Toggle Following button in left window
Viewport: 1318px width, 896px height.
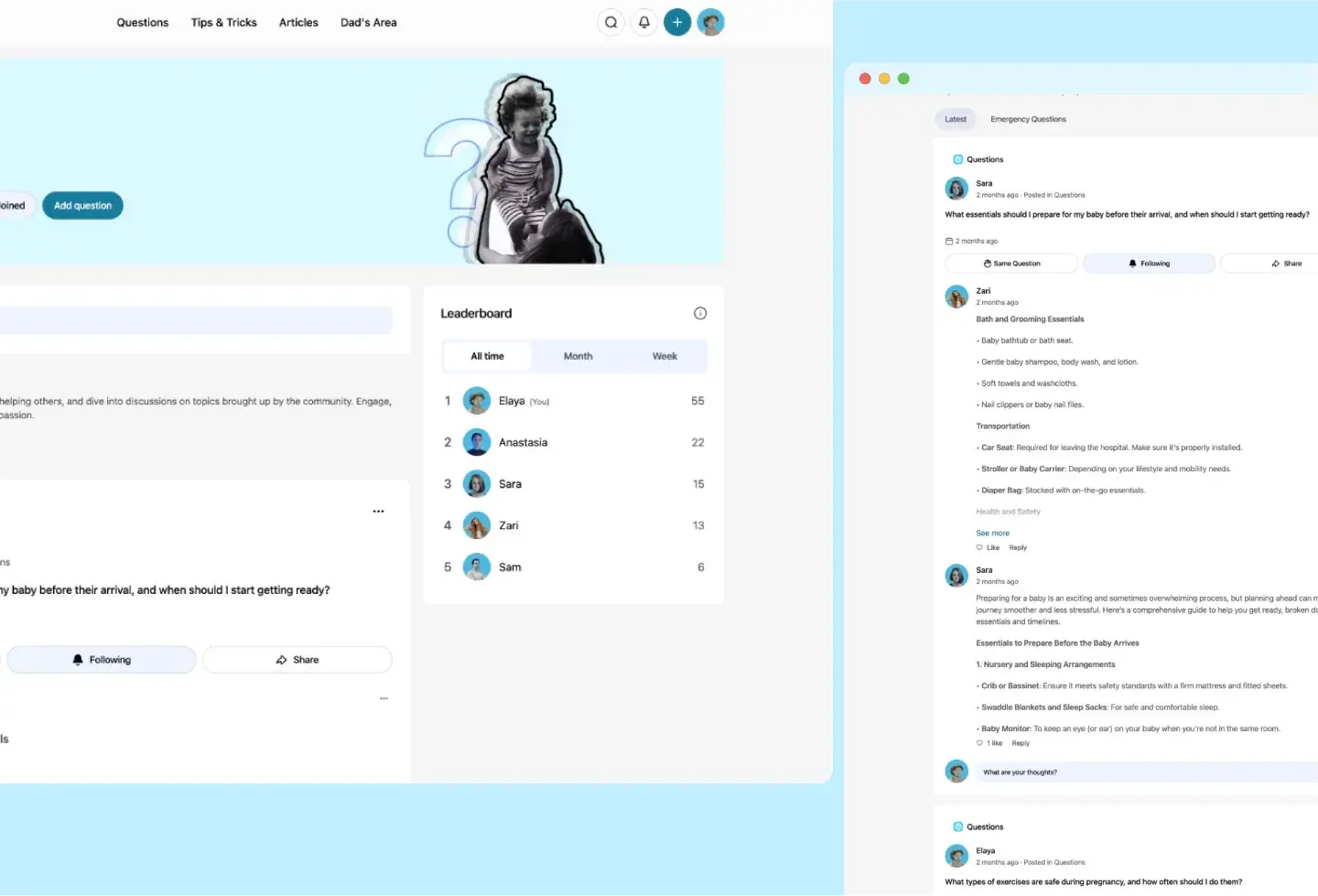102,660
